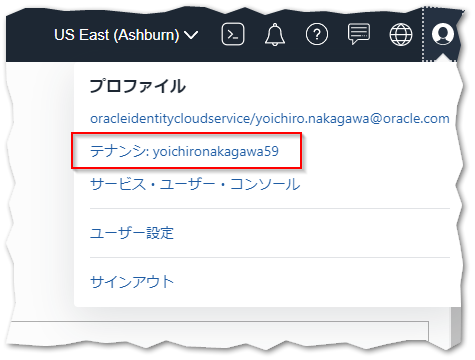Choose サインアウト to sign out

[x=132, y=282]
